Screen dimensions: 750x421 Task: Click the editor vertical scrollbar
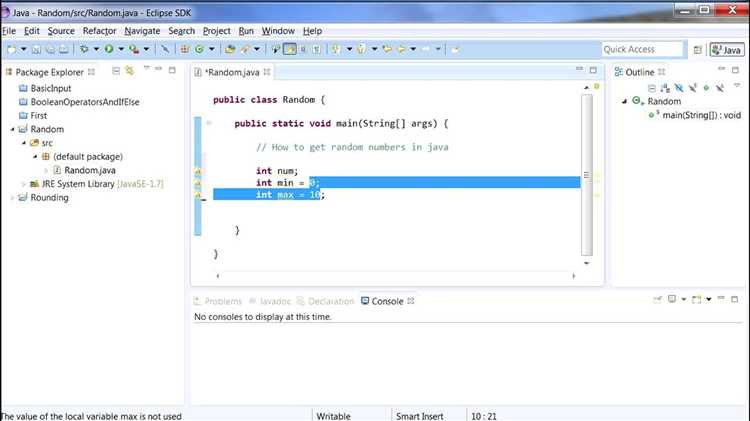click(x=587, y=175)
